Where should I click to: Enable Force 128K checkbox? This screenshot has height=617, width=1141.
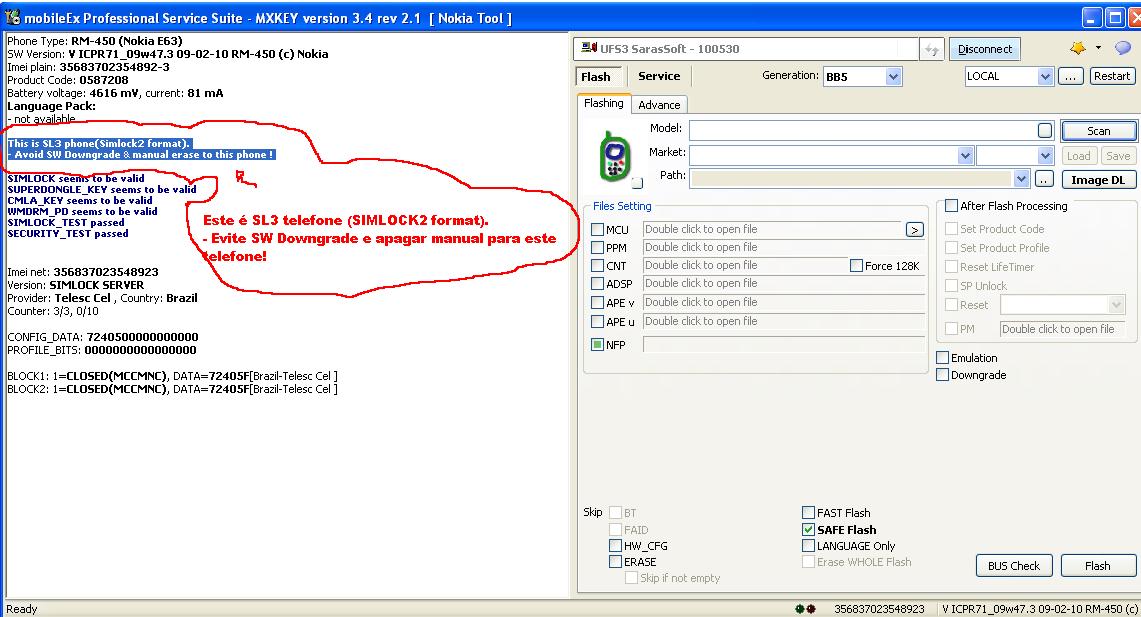click(856, 266)
